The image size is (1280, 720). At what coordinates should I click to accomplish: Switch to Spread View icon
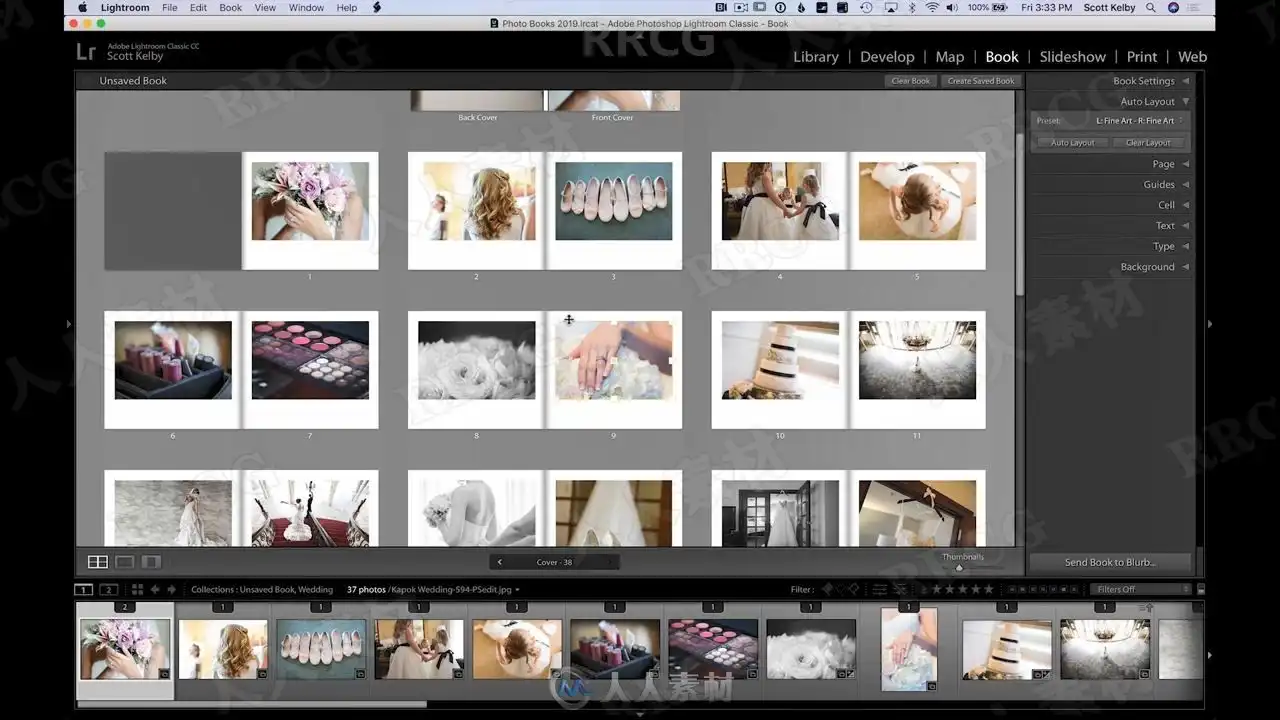pyautogui.click(x=125, y=562)
